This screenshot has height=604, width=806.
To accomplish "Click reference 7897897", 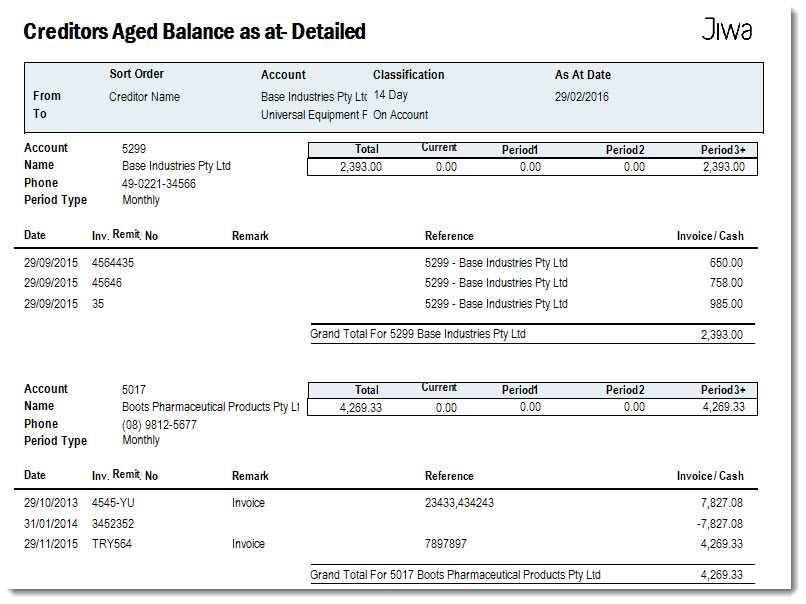I will (446, 544).
